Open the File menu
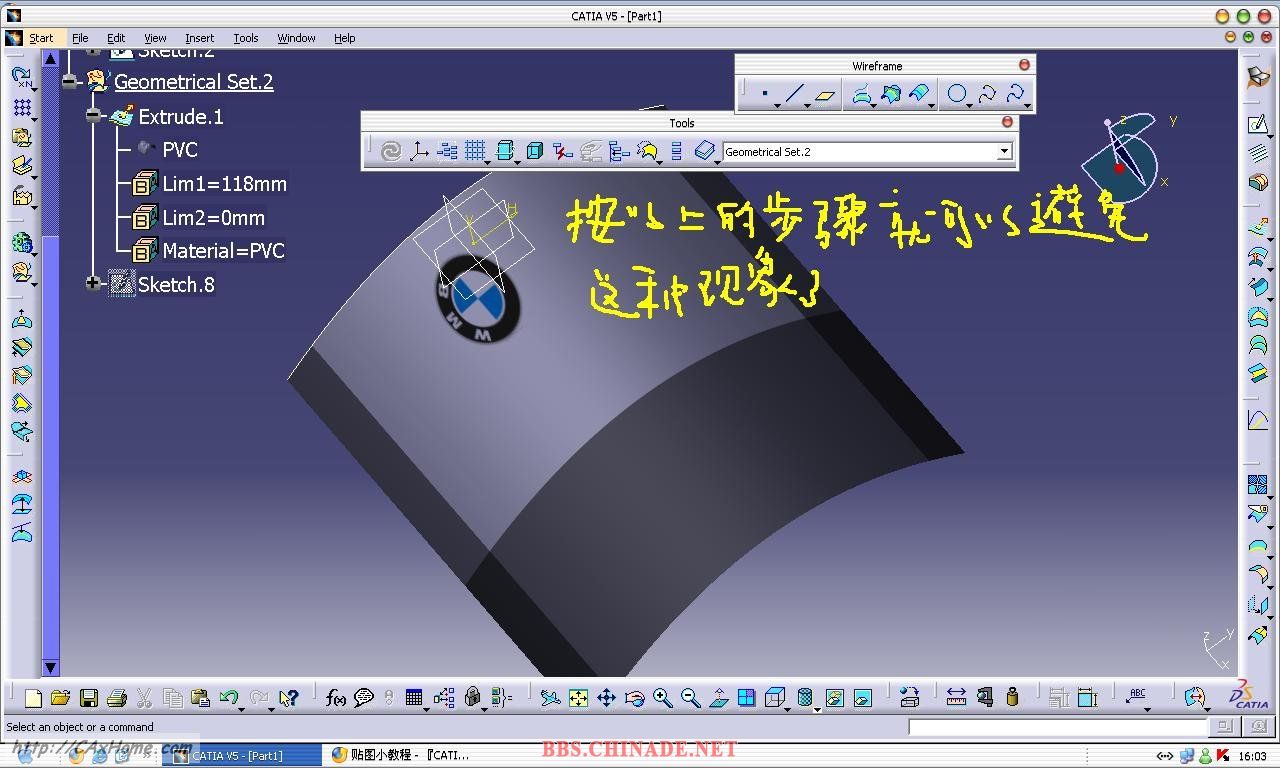1280x768 pixels. (80, 38)
